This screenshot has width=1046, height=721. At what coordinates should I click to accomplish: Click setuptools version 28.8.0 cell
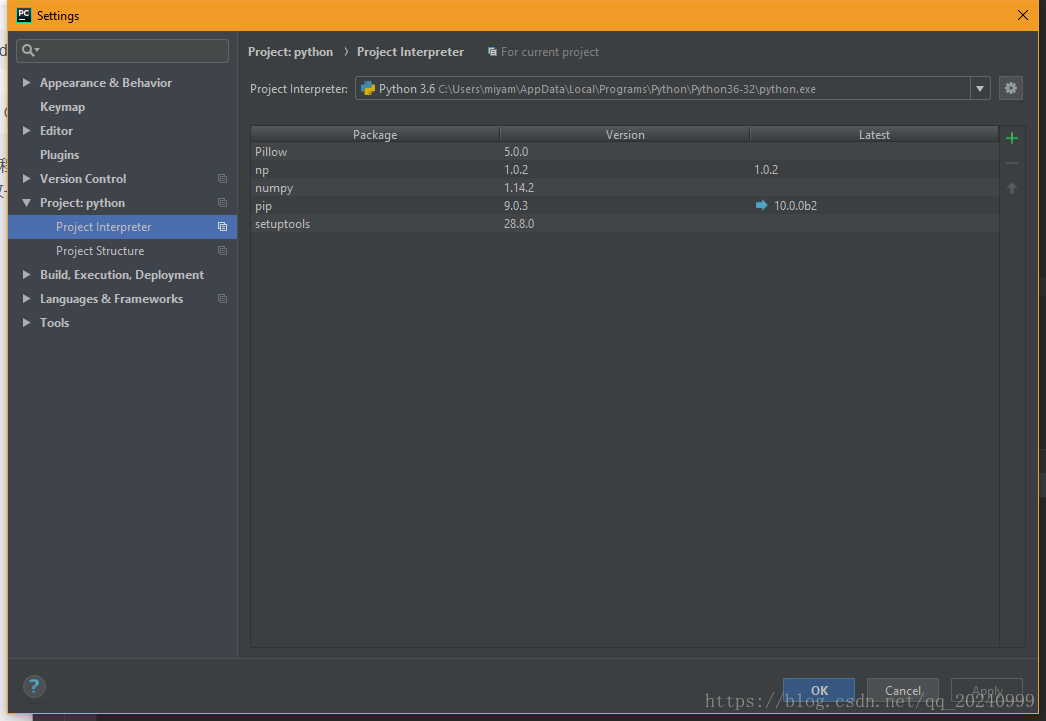pos(518,223)
